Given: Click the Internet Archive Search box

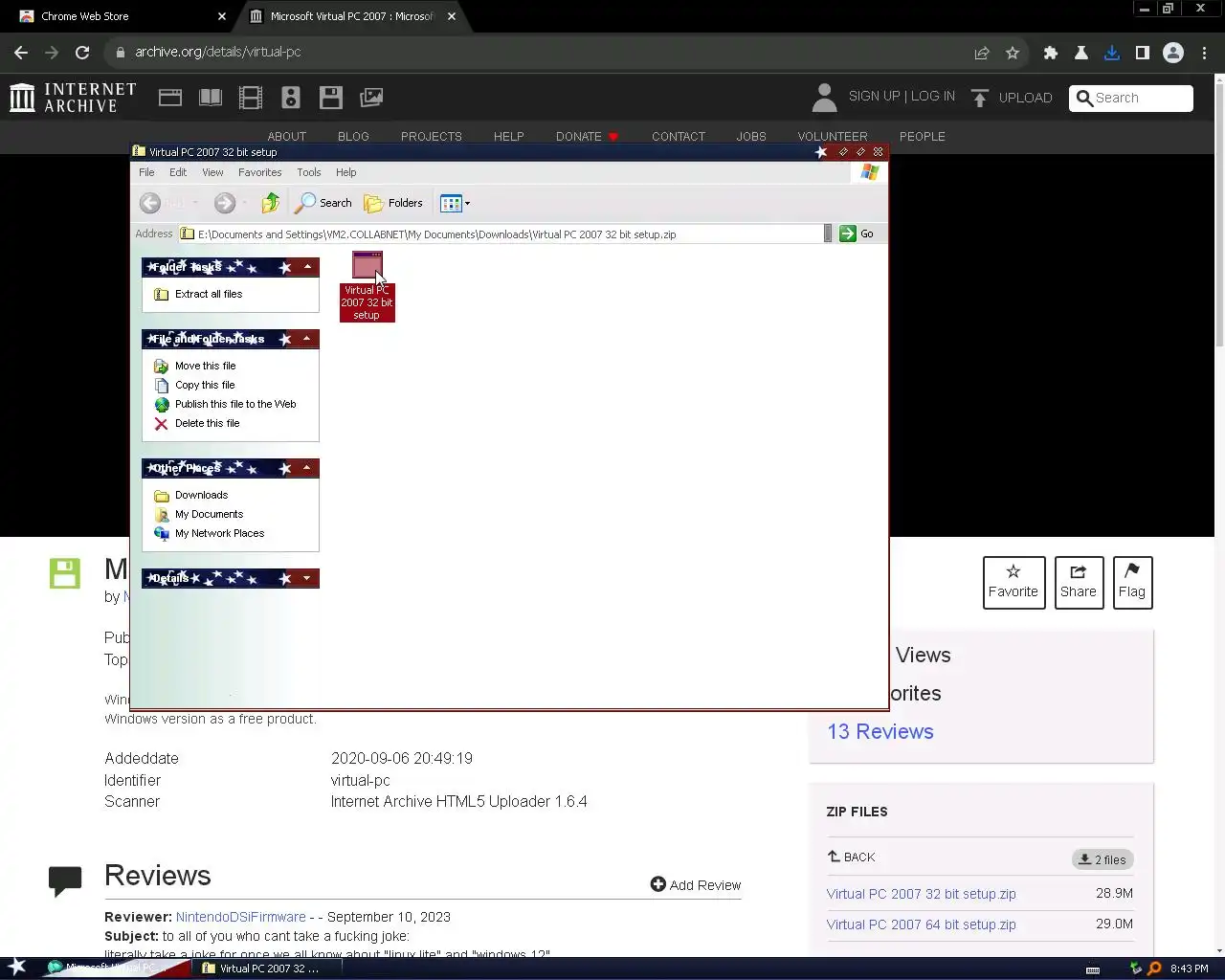Looking at the screenshot, I should (1131, 98).
